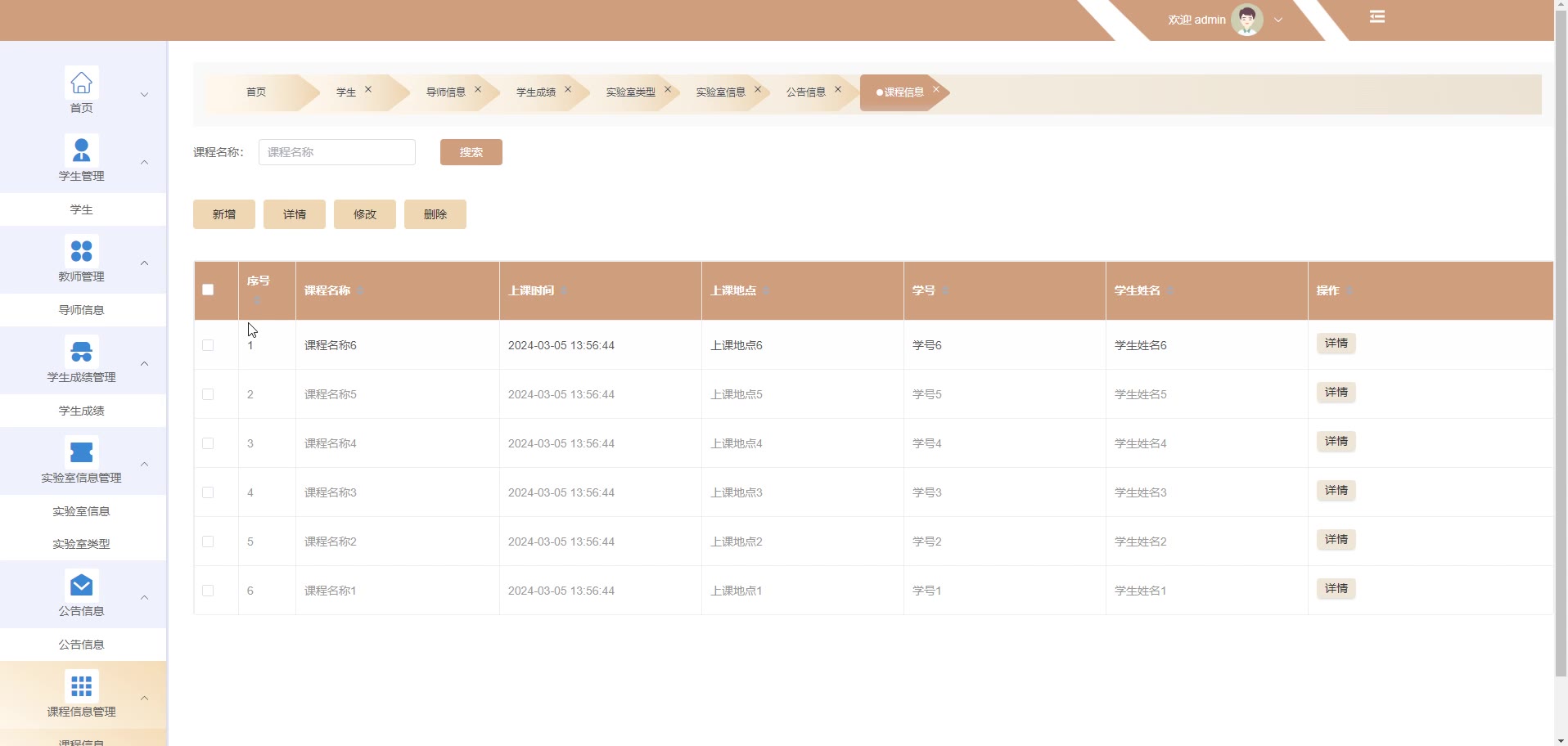
Task: Close the 实验室信息 tab
Action: [758, 90]
